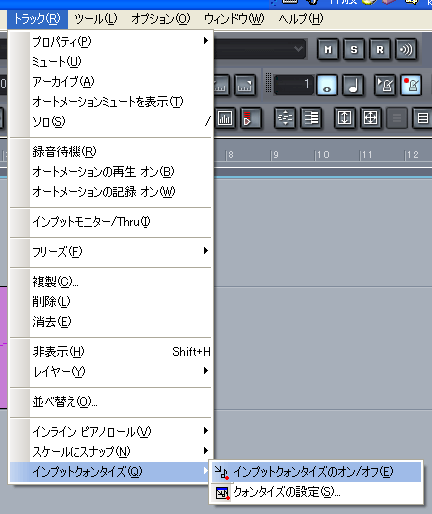Click the dashed-lines vertical arrows icon
The height and width of the screenshot is (514, 432).
point(285,118)
